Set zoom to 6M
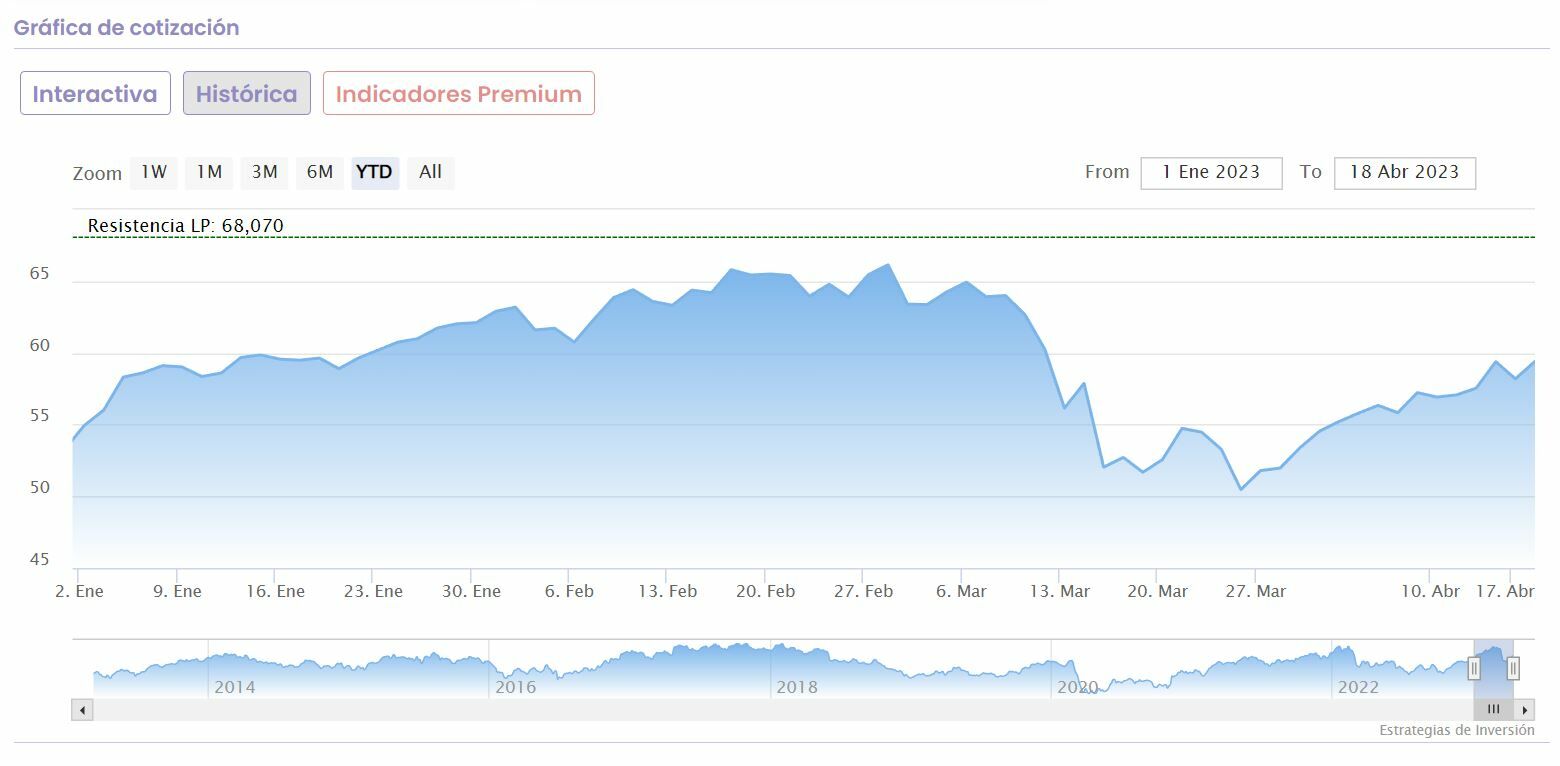The height and width of the screenshot is (766, 1560). pos(320,172)
